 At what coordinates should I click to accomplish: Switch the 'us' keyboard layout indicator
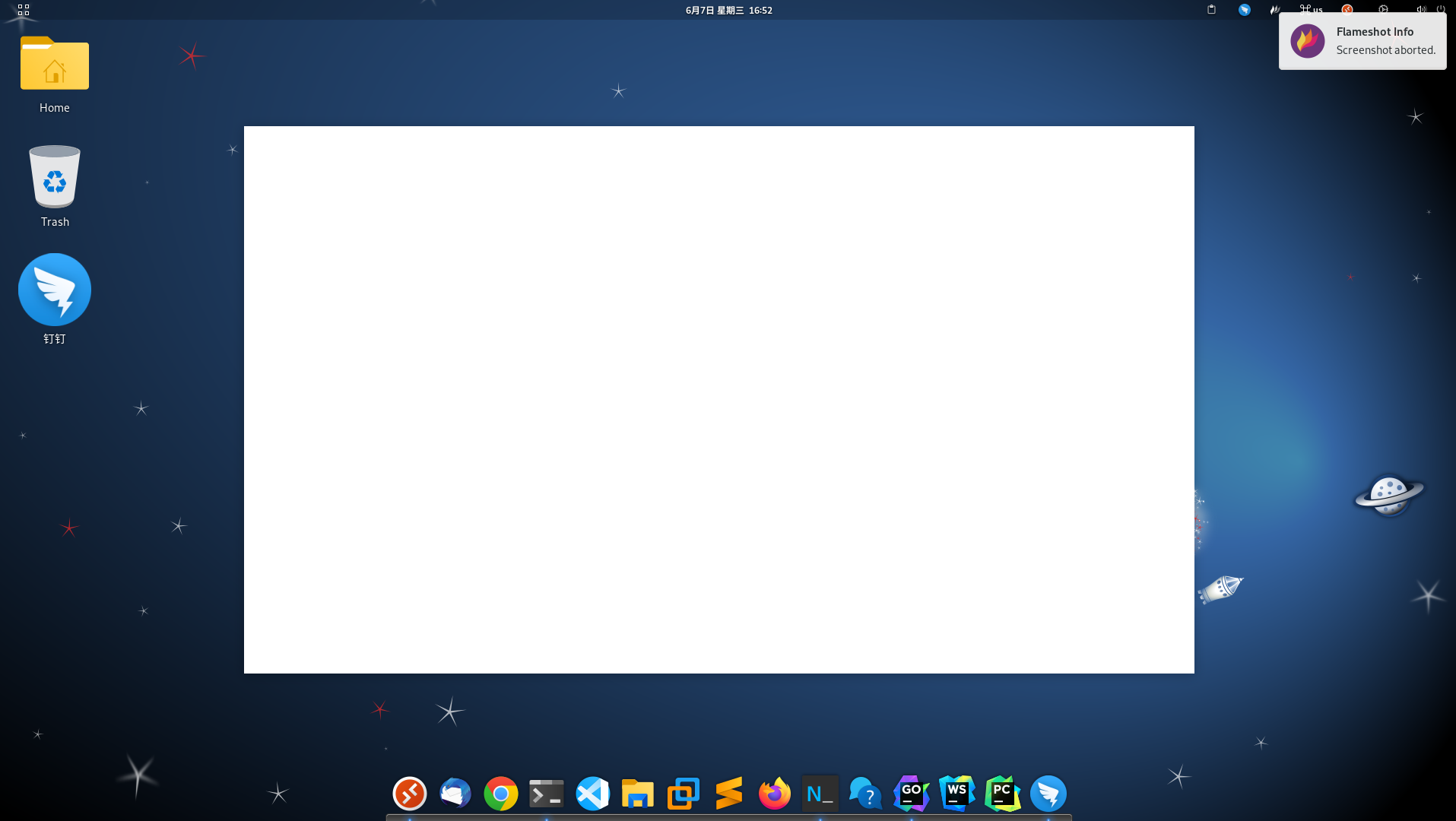tap(1312, 10)
